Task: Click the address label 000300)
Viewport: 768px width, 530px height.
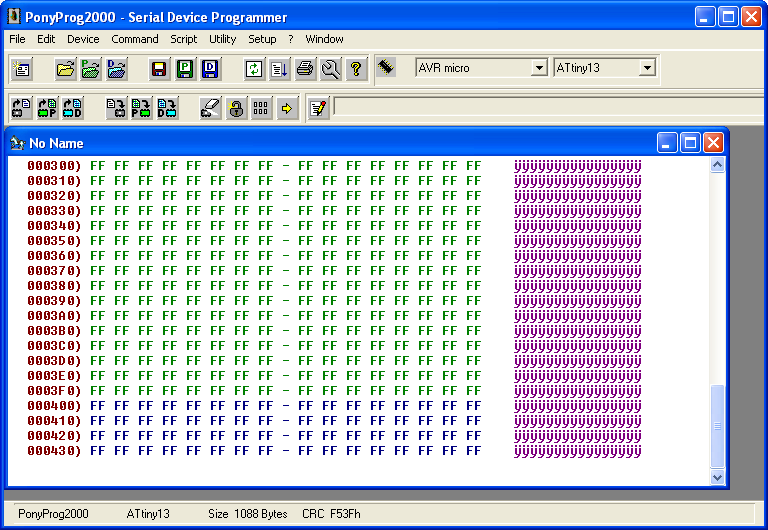Action: tap(54, 166)
